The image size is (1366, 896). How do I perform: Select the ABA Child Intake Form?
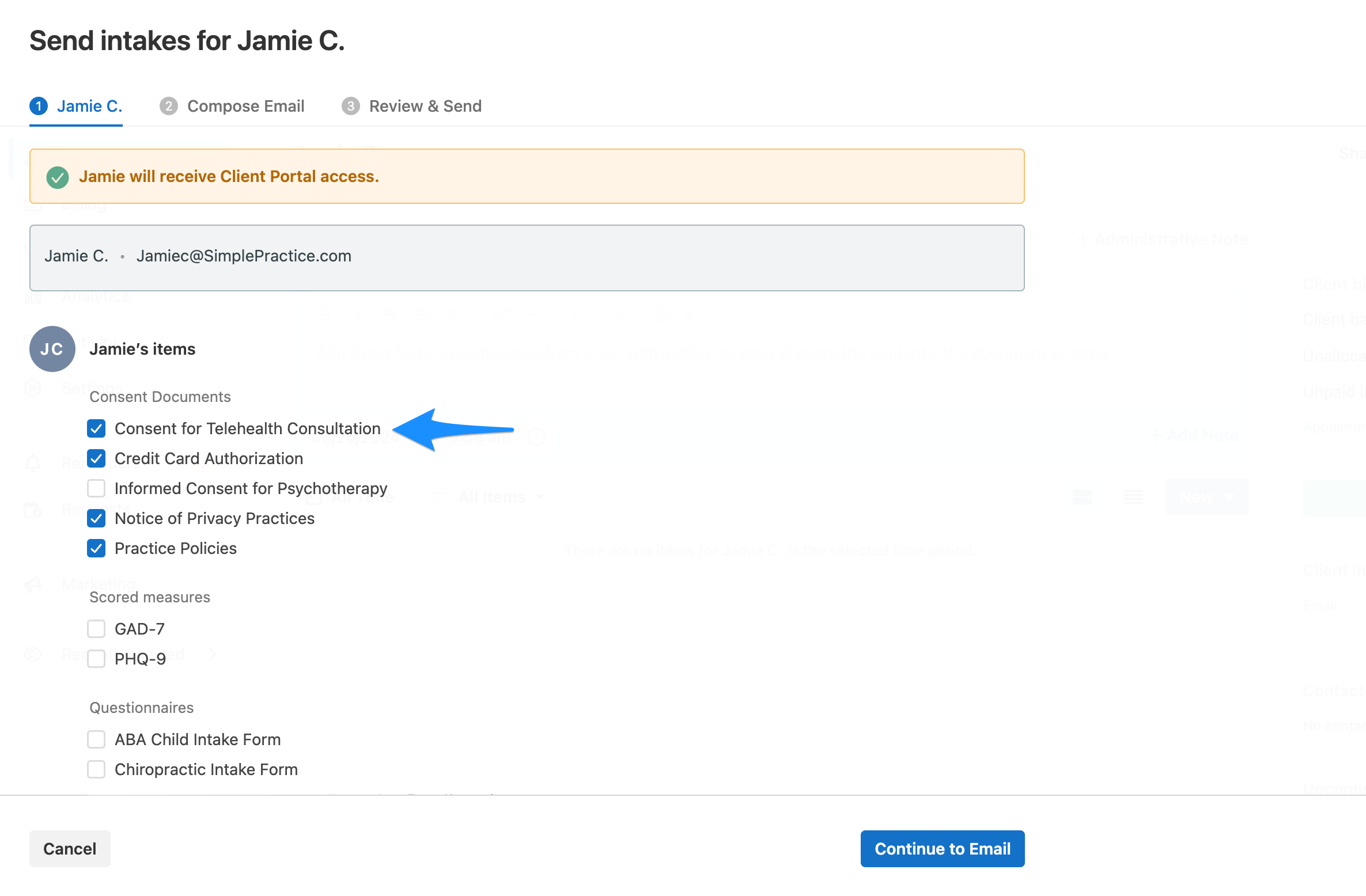click(x=96, y=739)
